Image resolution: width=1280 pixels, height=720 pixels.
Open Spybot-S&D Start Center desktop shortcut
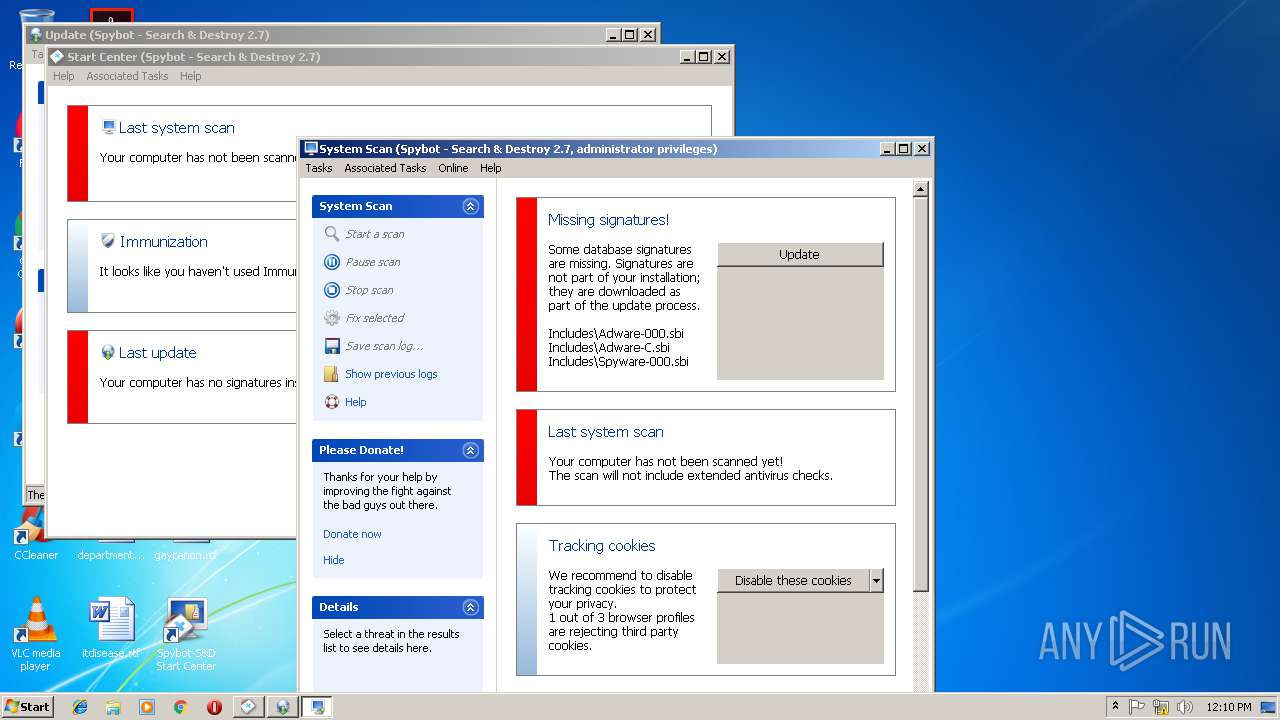click(x=186, y=634)
